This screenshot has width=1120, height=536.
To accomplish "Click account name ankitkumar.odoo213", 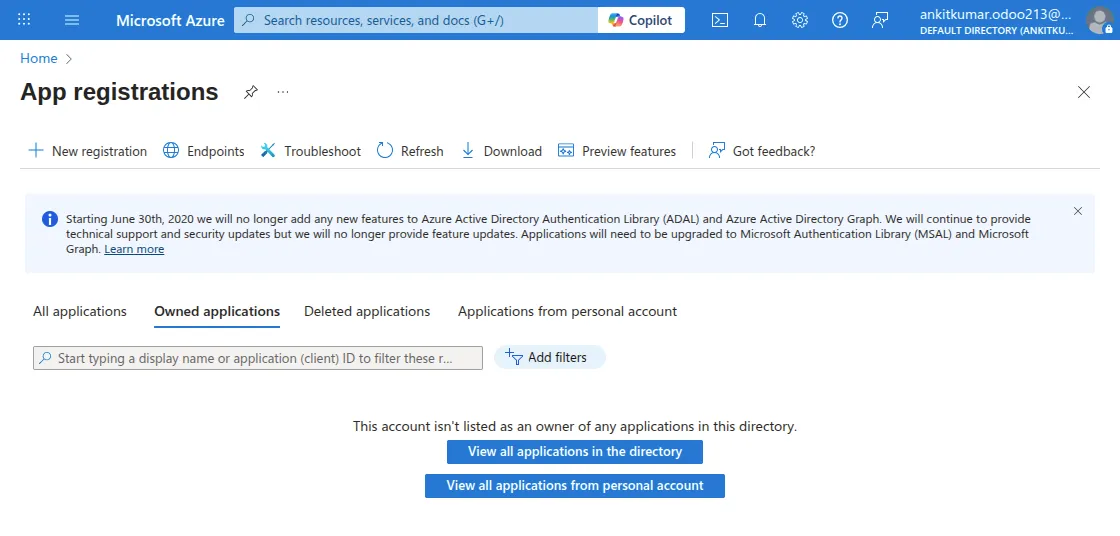I will [x=996, y=13].
